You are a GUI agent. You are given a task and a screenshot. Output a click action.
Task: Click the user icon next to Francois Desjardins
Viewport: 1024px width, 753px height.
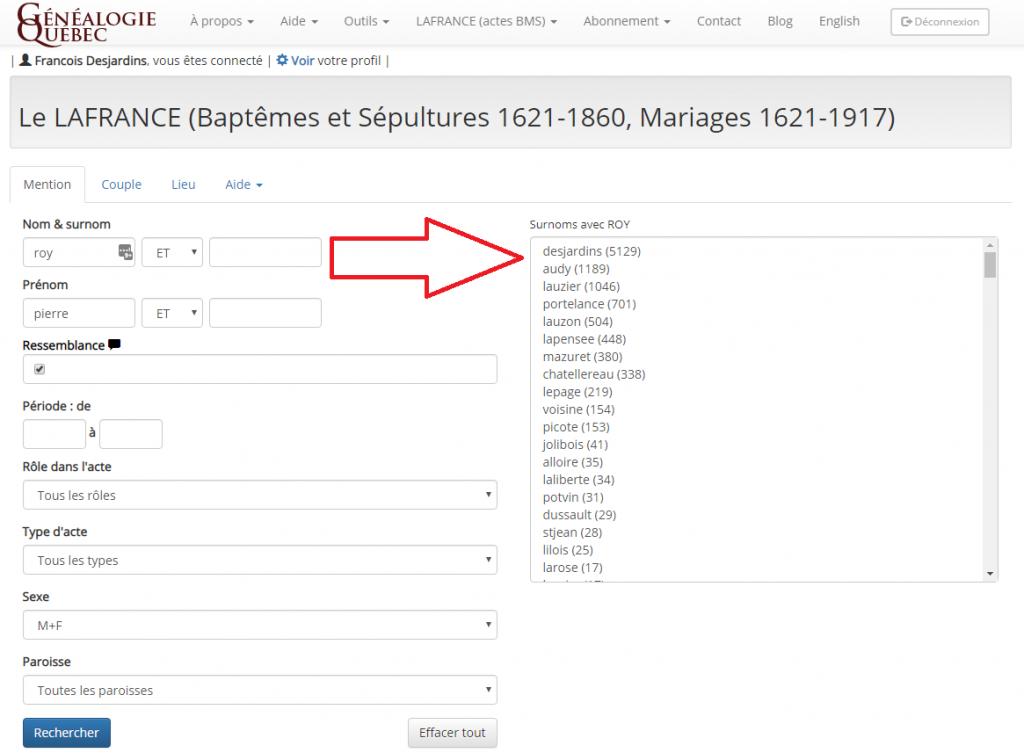tap(25, 60)
